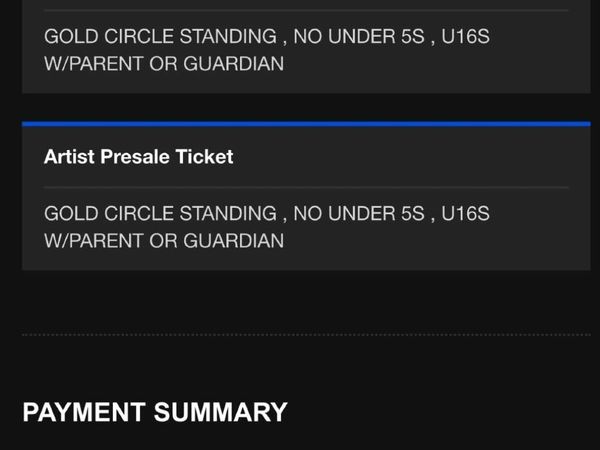Viewport: 600px width, 450px height.
Task: Click the divider line atop the first card
Action: (306, 10)
